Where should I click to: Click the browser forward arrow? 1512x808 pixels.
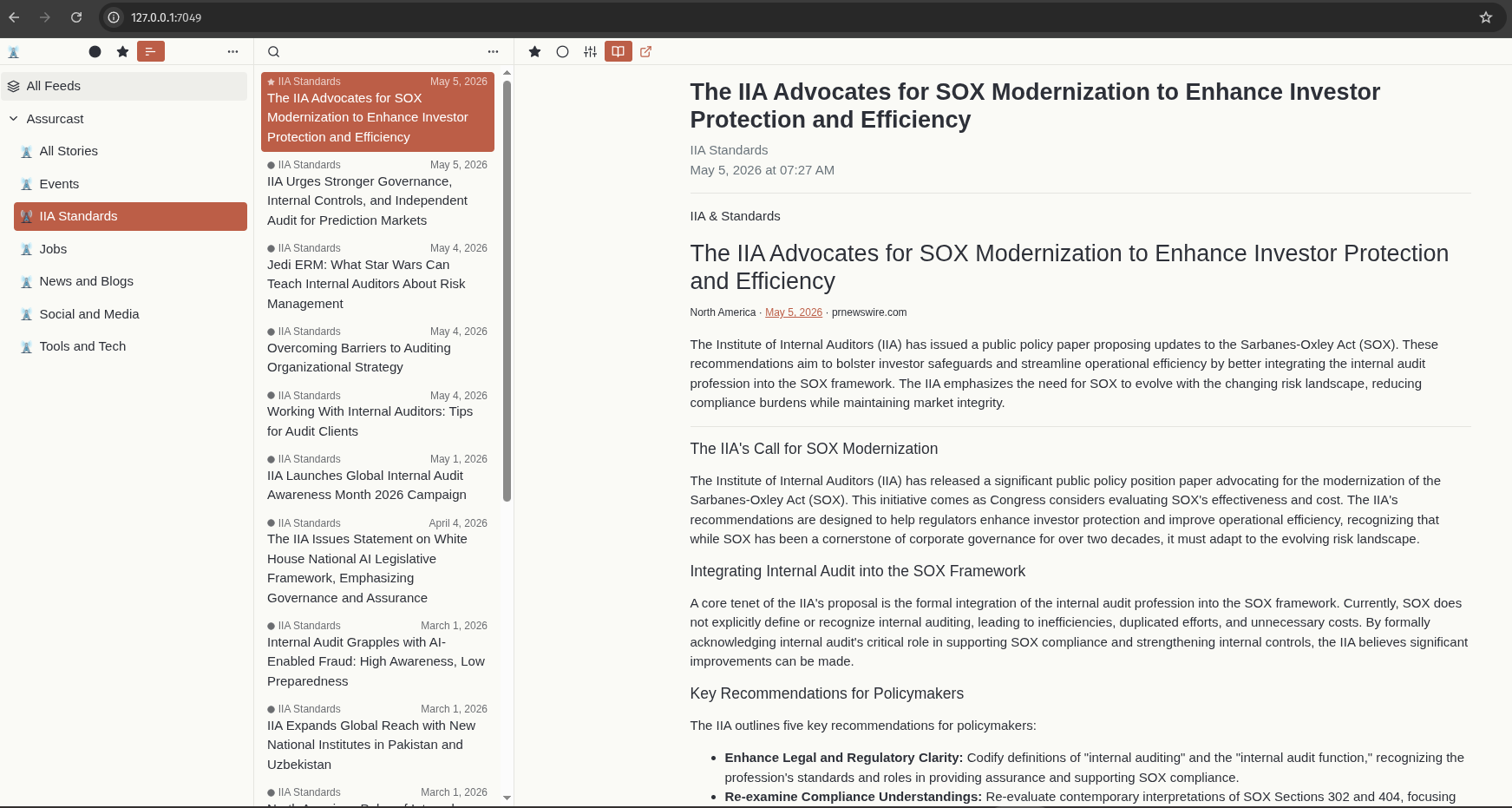tap(45, 17)
